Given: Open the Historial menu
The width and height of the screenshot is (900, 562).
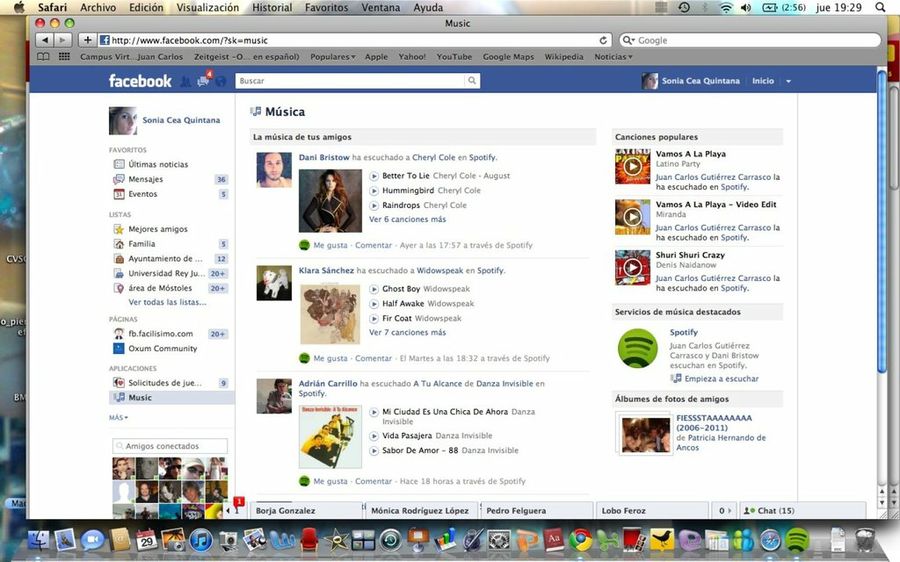Looking at the screenshot, I should tap(272, 7).
